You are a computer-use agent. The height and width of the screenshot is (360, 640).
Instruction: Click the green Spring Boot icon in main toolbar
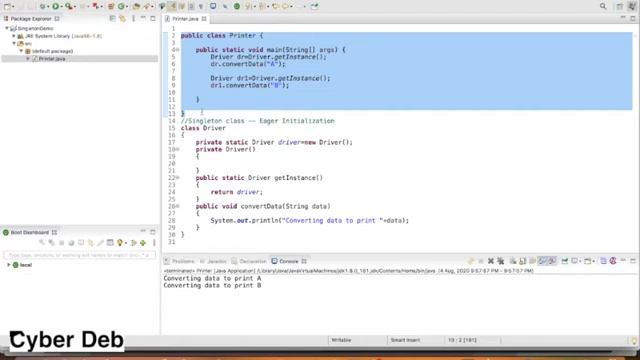[x=237, y=6]
